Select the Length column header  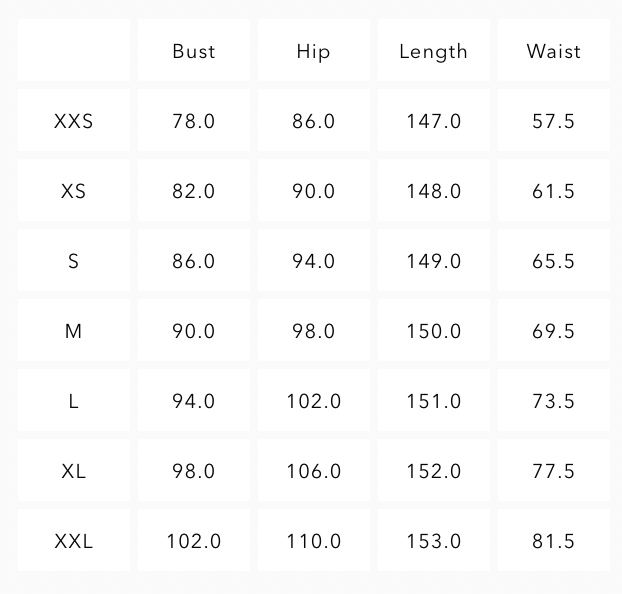coord(433,51)
